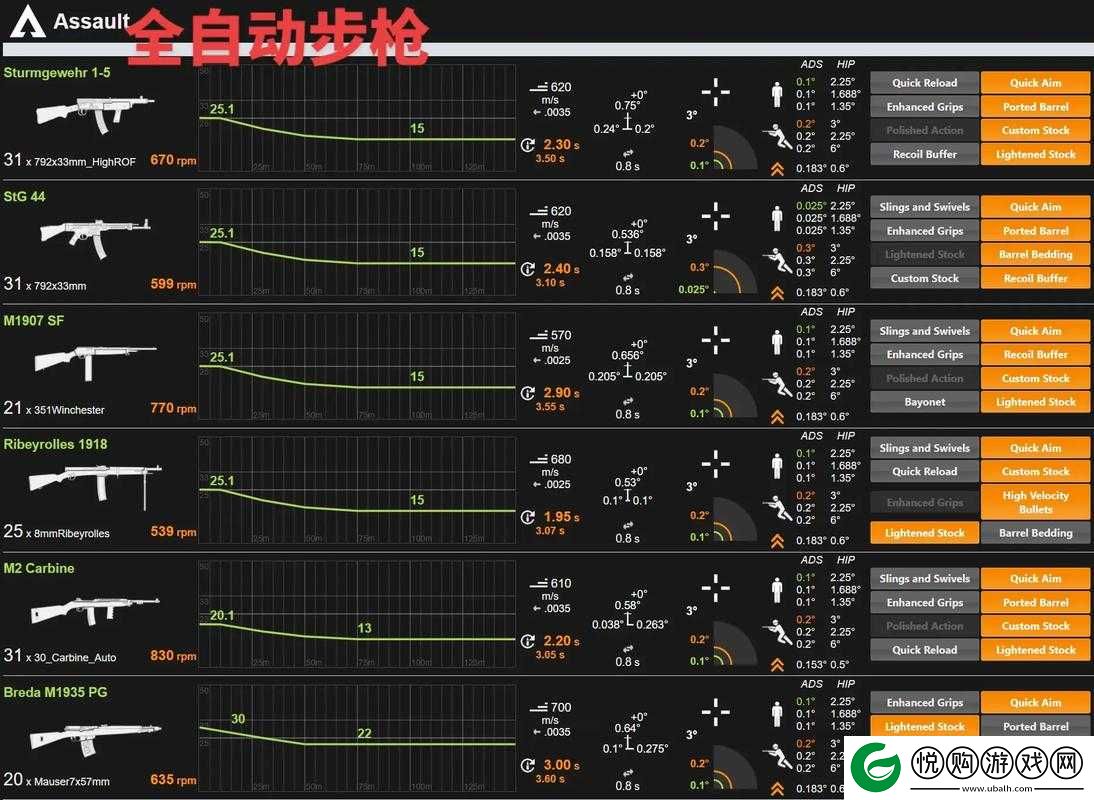Click the Sturmgewehr 1-5 weapon name
Viewport: 1094px width, 800px height.
pos(57,73)
